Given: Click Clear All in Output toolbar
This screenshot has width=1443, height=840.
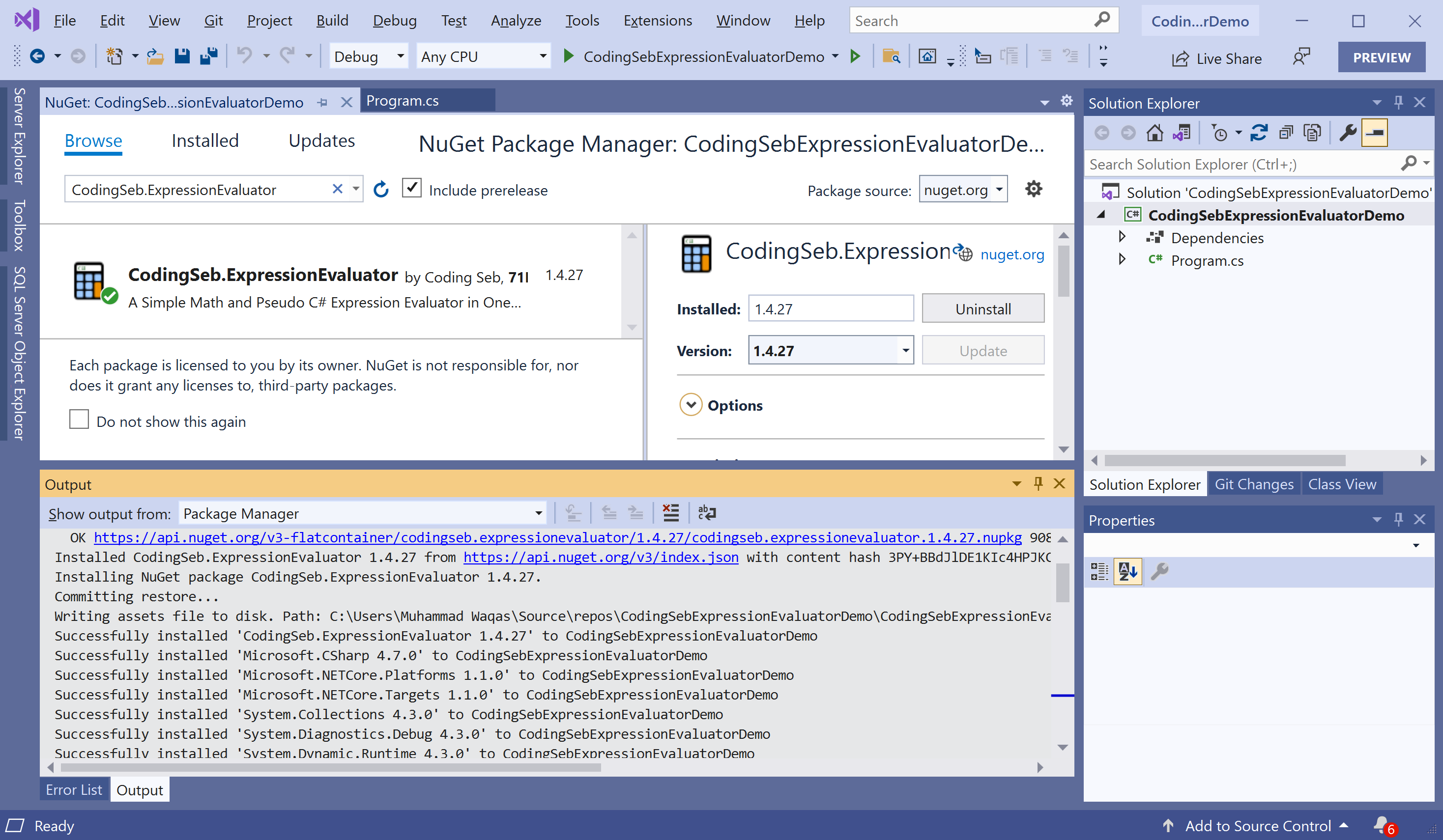Looking at the screenshot, I should pos(670,513).
